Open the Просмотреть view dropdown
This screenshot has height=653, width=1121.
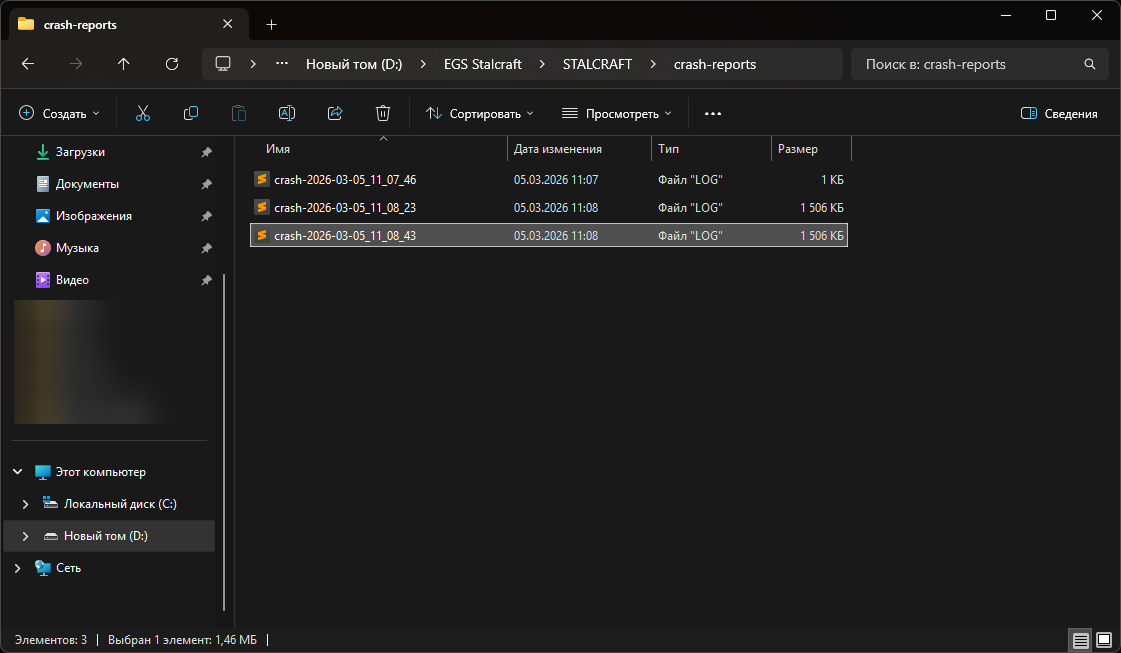616,113
